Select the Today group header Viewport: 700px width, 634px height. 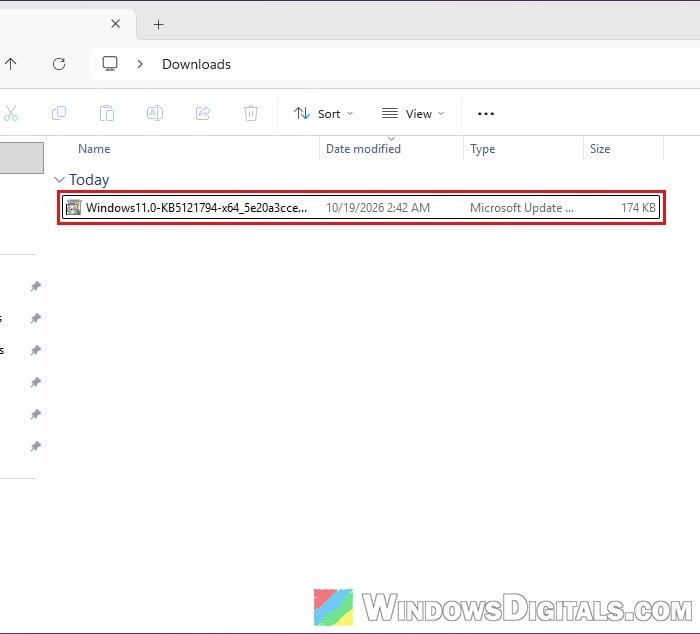(89, 179)
